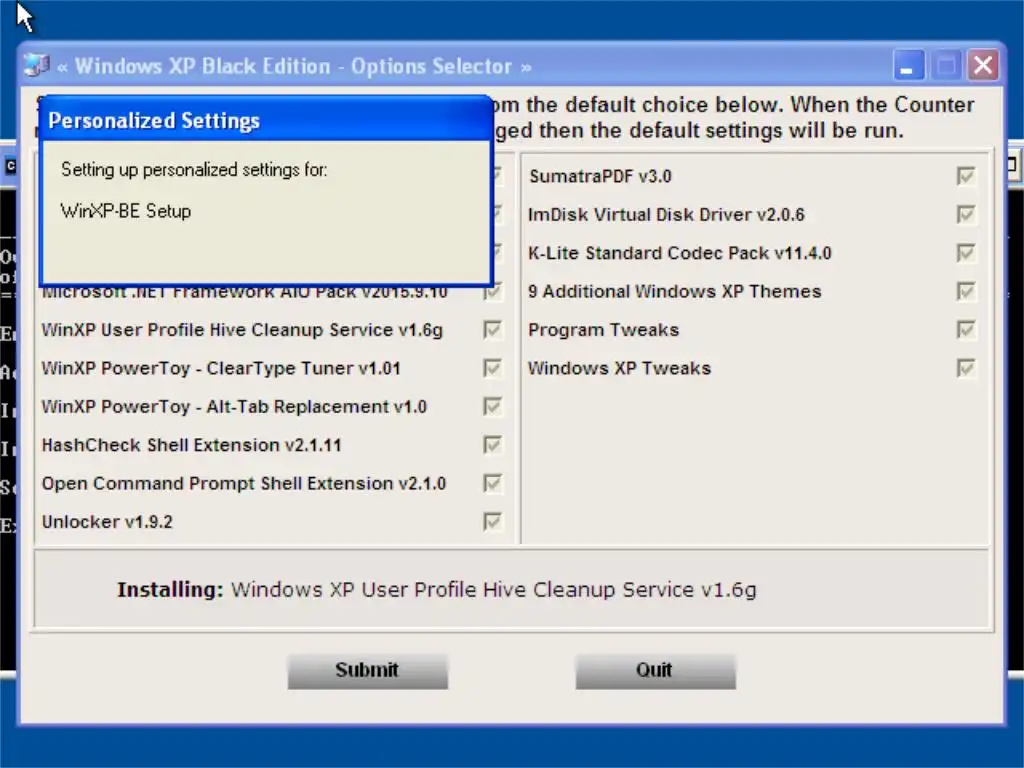Select the SumatraPDF v3.0 label

click(x=600, y=176)
